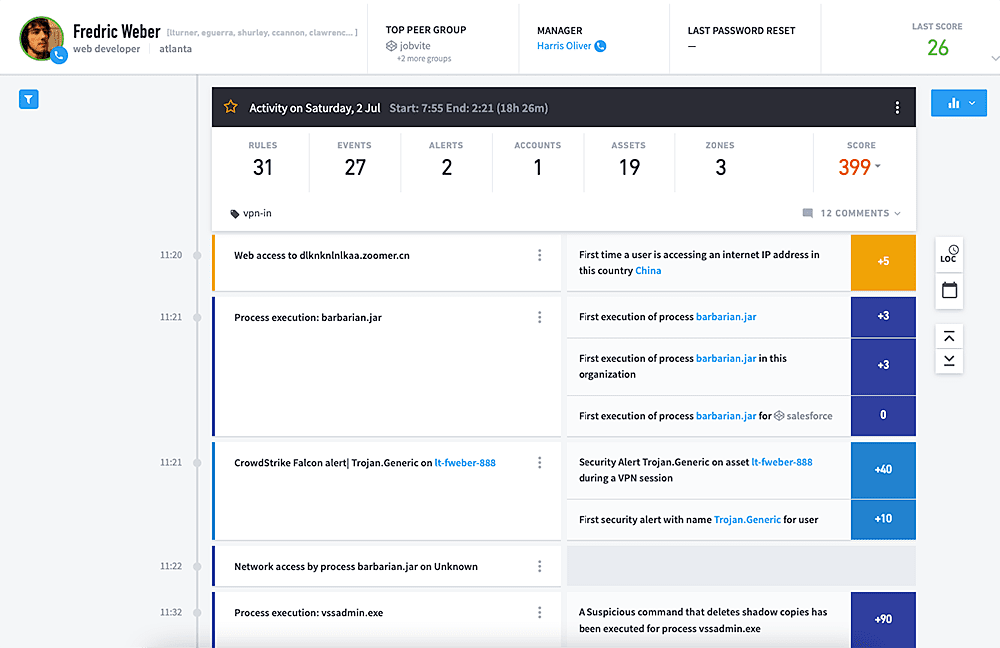The image size is (1000, 648).
Task: Open menu for Web access zoomer.cn event
Action: [x=540, y=255]
